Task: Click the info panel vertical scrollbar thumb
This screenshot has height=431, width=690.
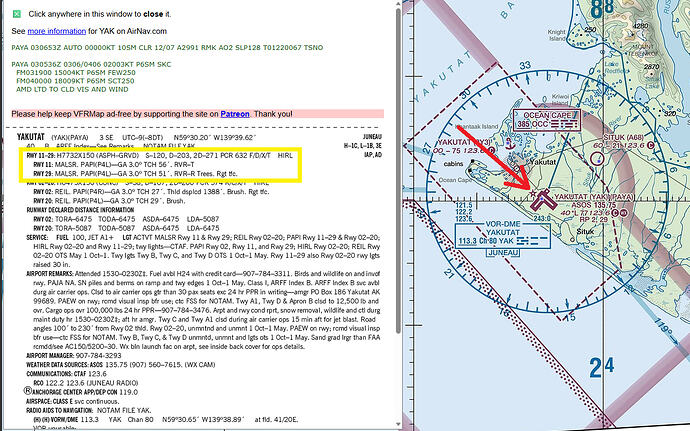Action: point(398,169)
